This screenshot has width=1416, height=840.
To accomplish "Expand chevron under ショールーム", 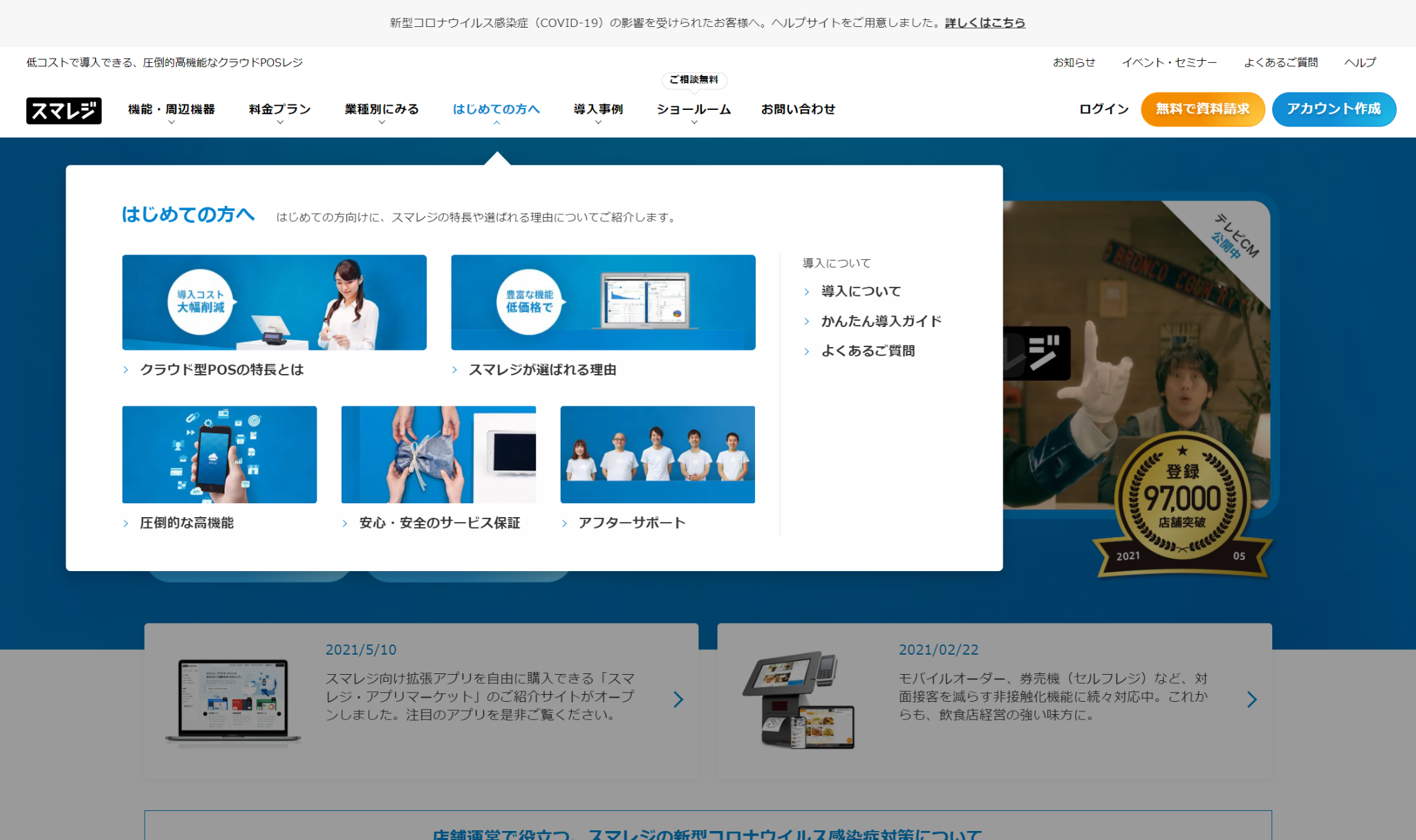I will pyautogui.click(x=694, y=123).
